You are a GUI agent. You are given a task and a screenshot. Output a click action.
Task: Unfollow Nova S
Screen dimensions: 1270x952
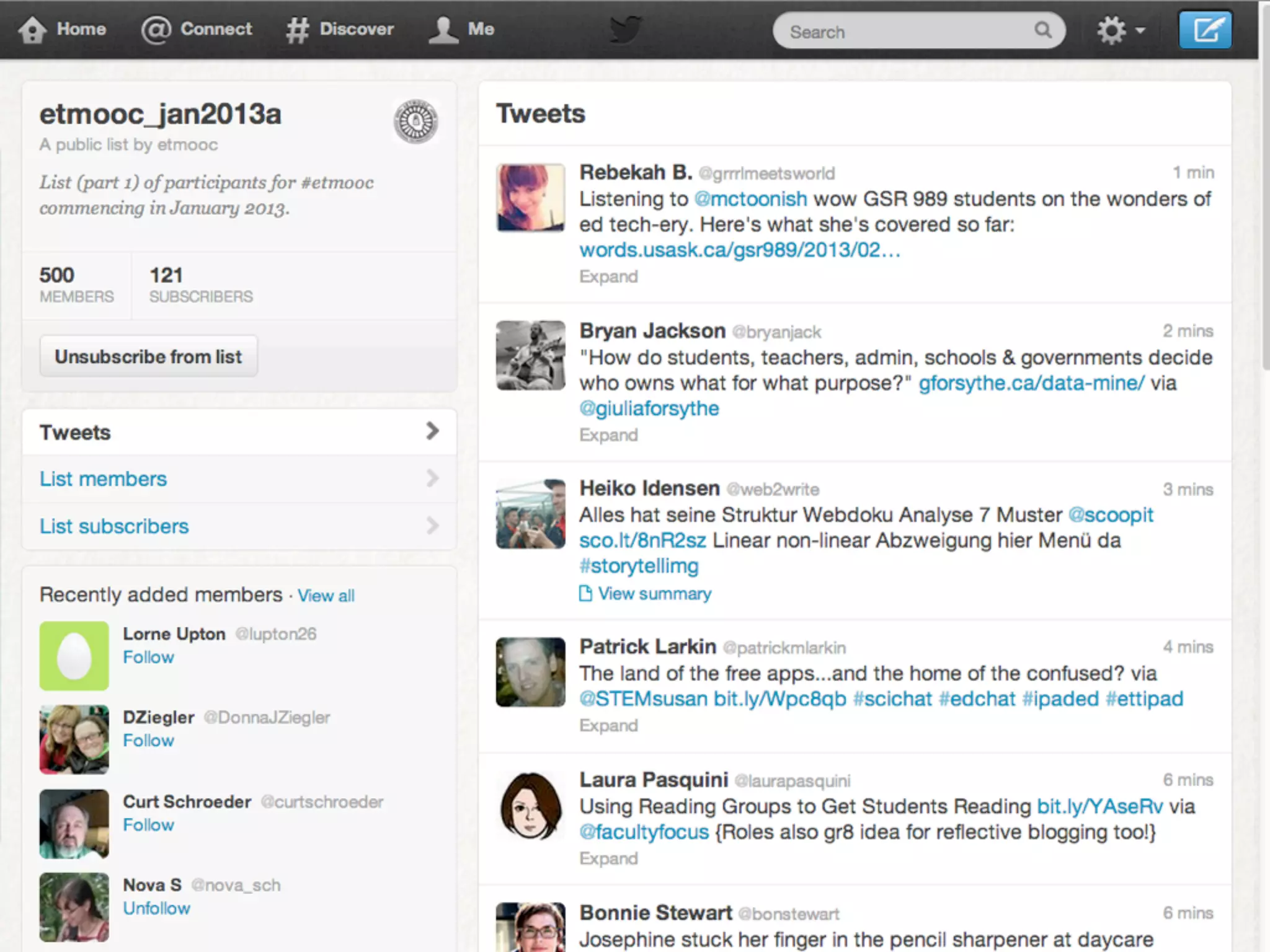click(x=156, y=908)
